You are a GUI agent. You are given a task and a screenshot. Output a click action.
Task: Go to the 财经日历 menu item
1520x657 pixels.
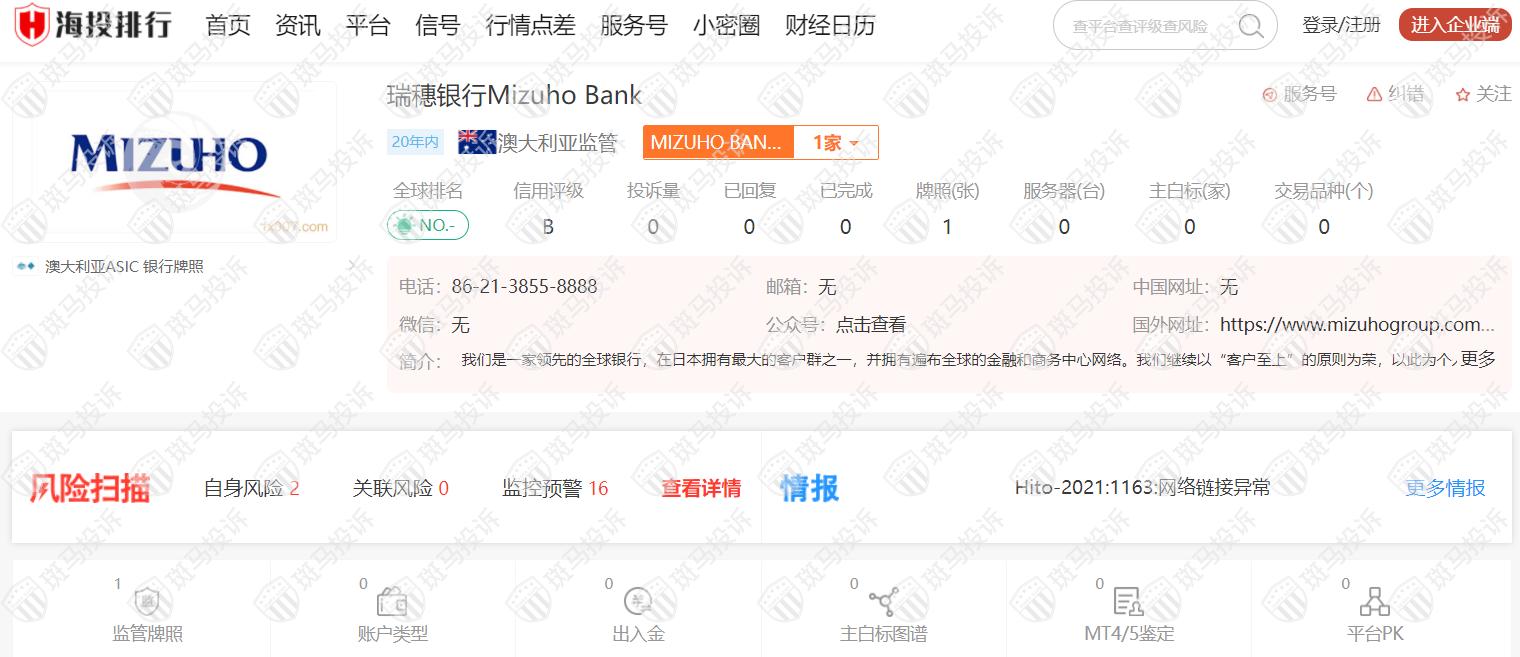[x=830, y=26]
